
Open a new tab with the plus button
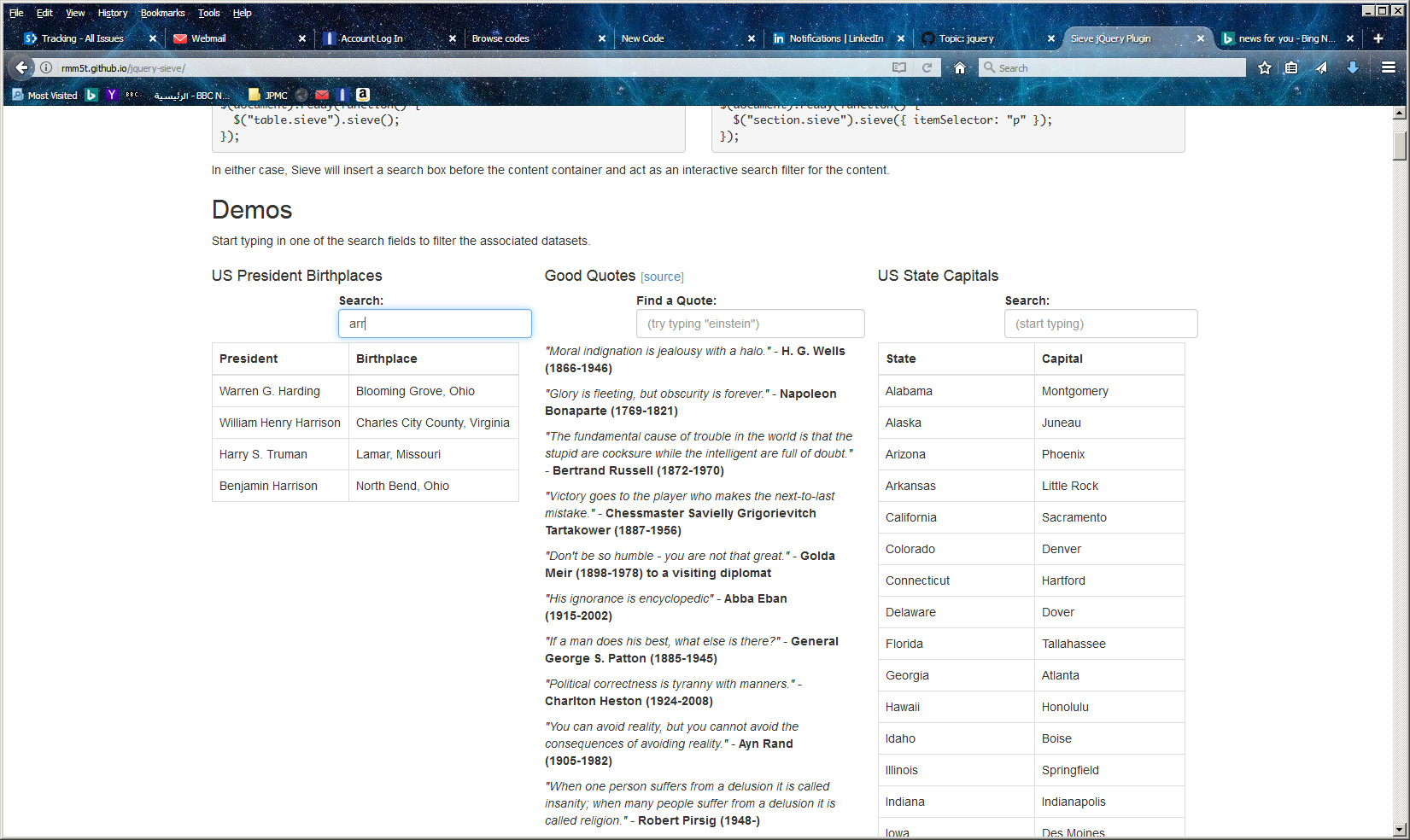coord(1378,38)
